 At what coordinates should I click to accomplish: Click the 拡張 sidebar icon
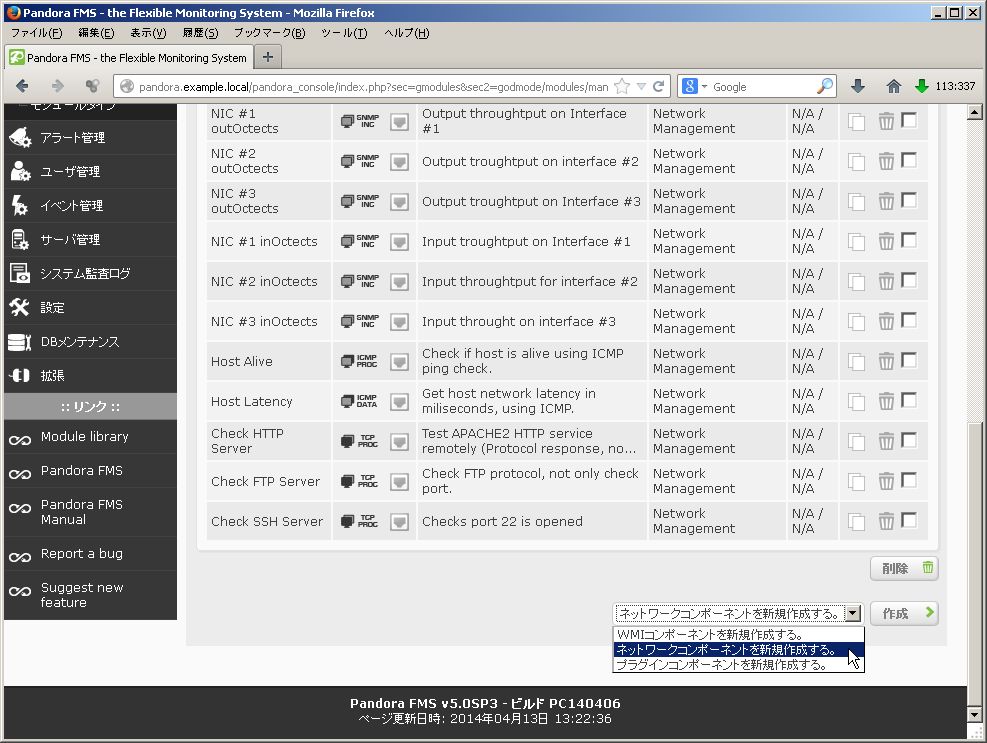(x=20, y=375)
